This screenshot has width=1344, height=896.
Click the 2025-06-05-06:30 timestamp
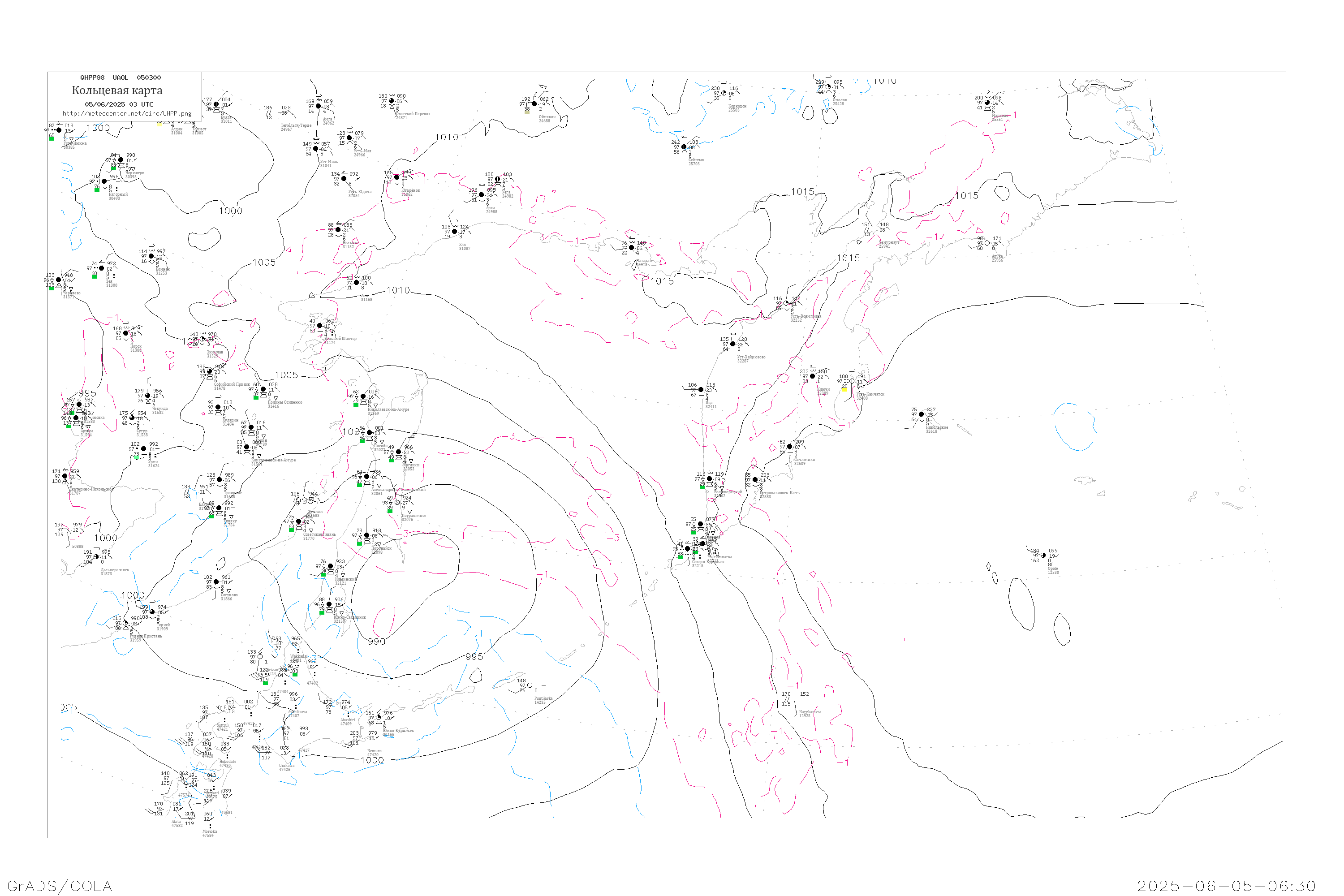[1226, 886]
